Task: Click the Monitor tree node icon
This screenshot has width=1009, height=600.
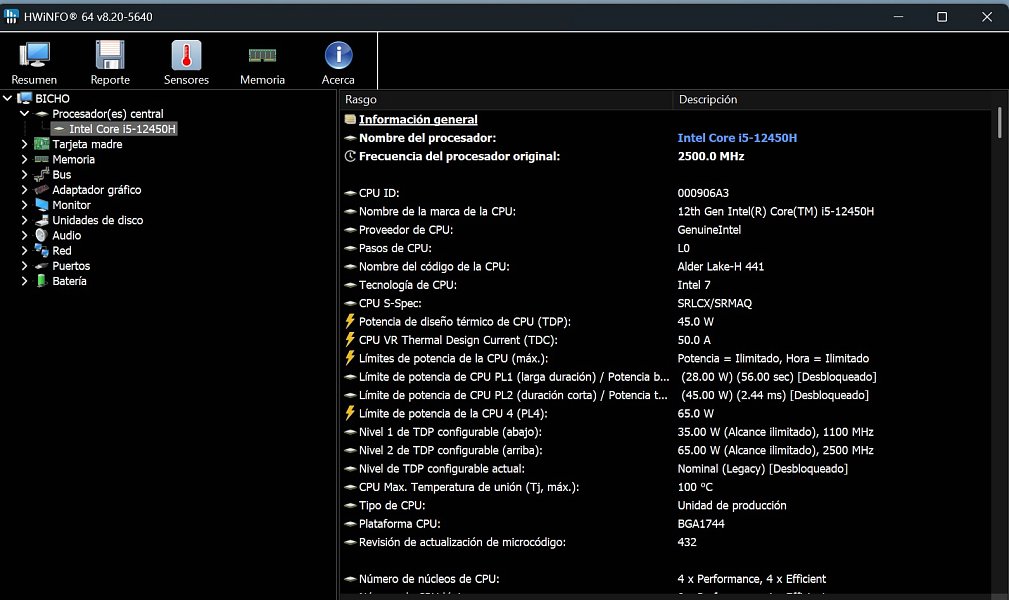Action: (41, 205)
